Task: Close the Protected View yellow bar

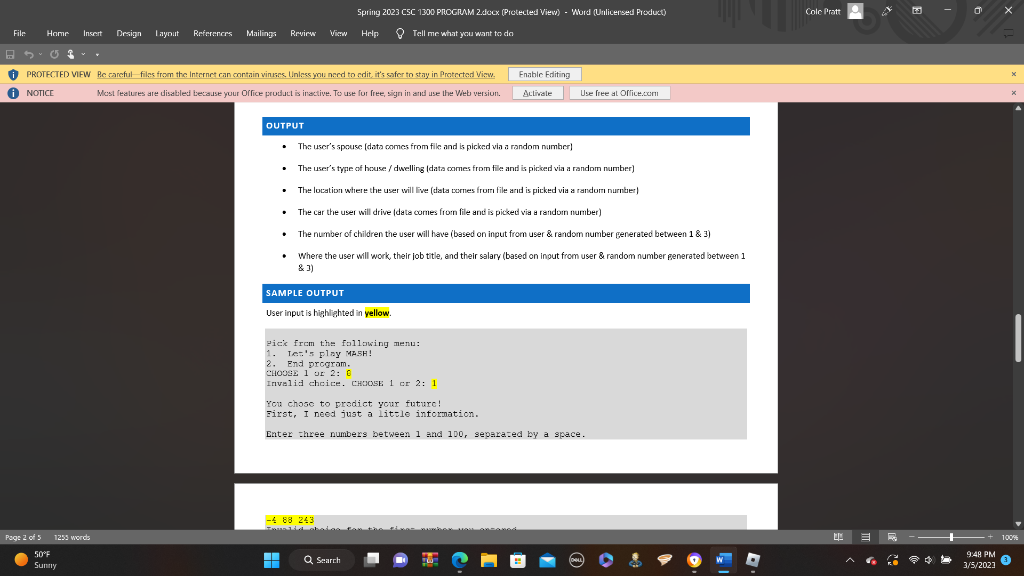Action: click(x=1014, y=74)
